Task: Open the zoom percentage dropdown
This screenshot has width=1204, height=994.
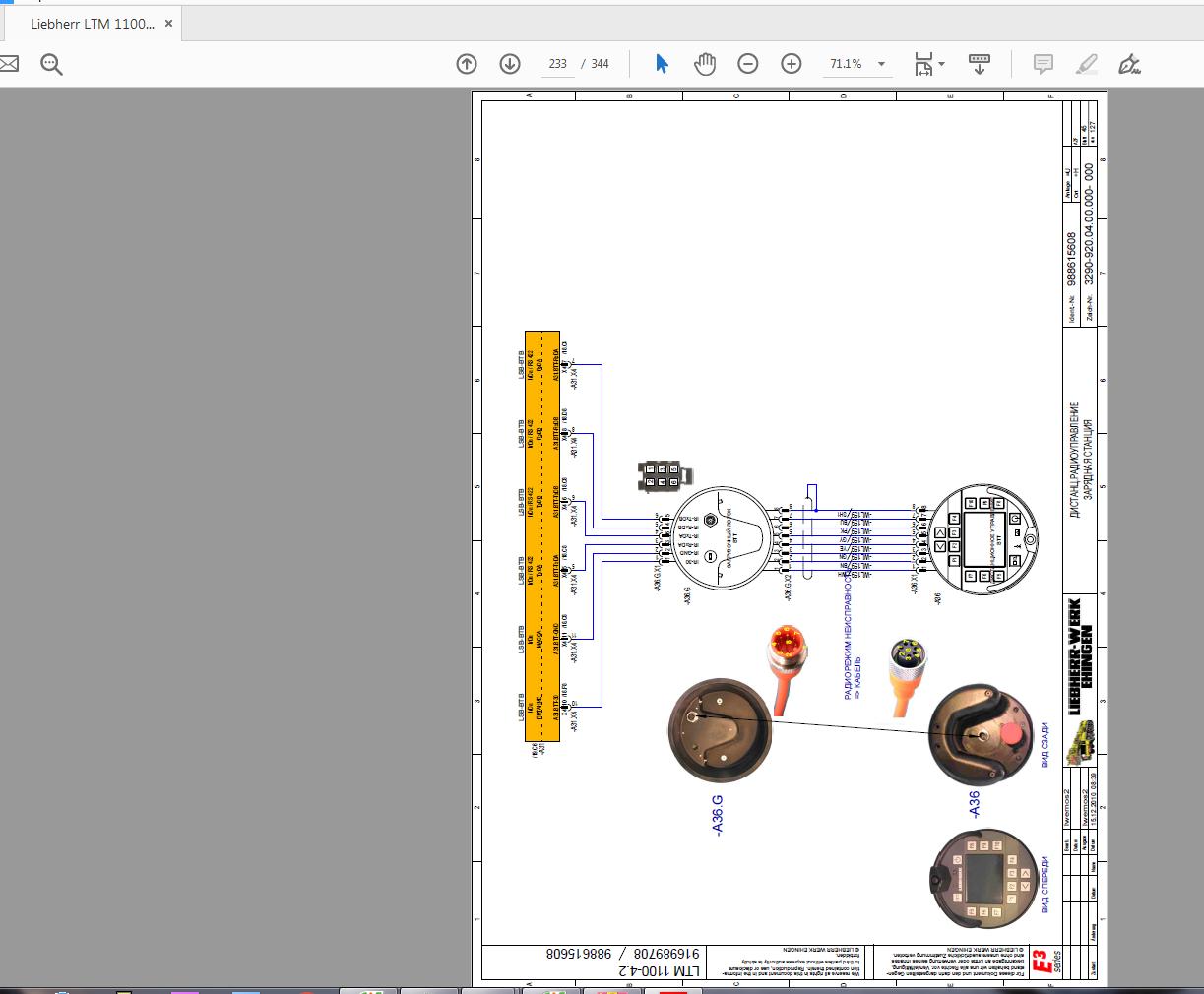Action: [882, 63]
